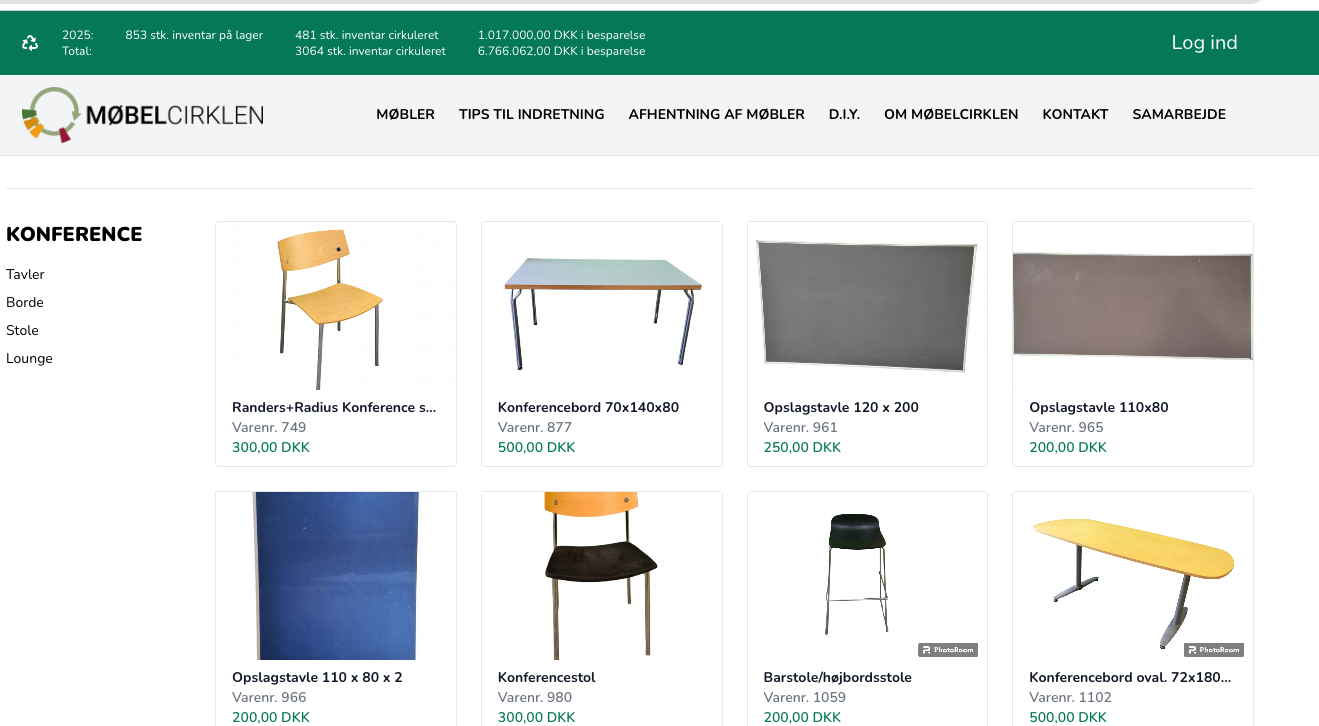This screenshot has width=1319, height=726.
Task: Select Stole in the sidebar
Action: click(22, 330)
